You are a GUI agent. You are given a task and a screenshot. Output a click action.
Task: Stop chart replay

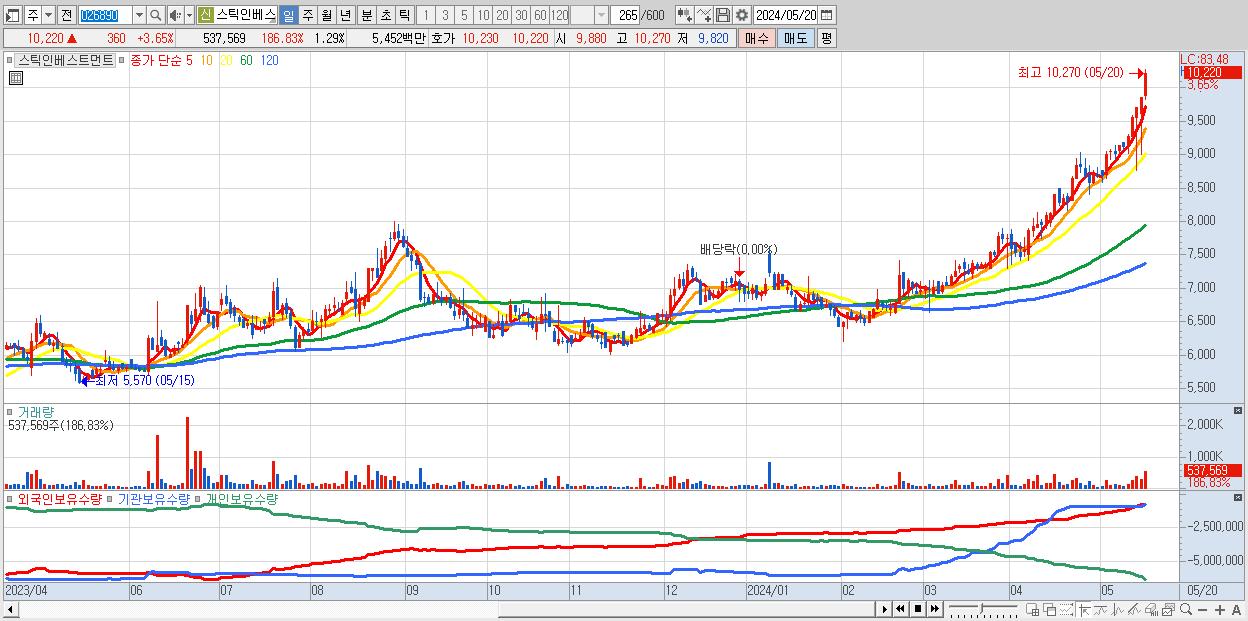pos(918,609)
